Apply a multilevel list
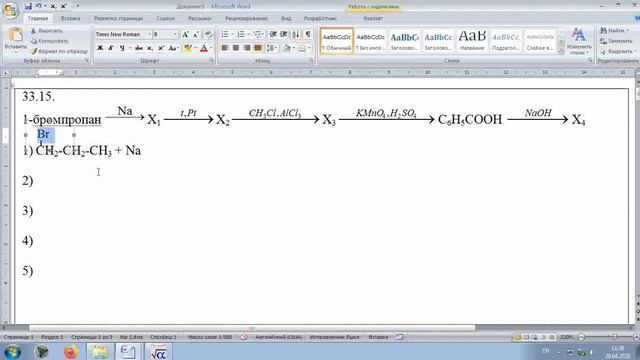Image resolution: width=640 pixels, height=360 pixels. coord(258,34)
